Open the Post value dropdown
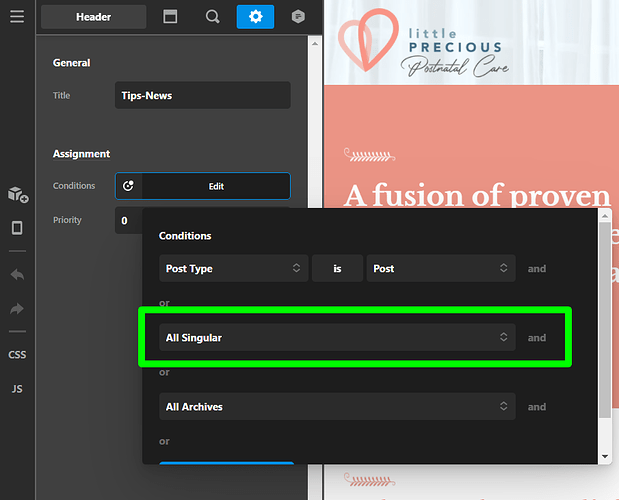The height and width of the screenshot is (500, 619). [x=441, y=268]
